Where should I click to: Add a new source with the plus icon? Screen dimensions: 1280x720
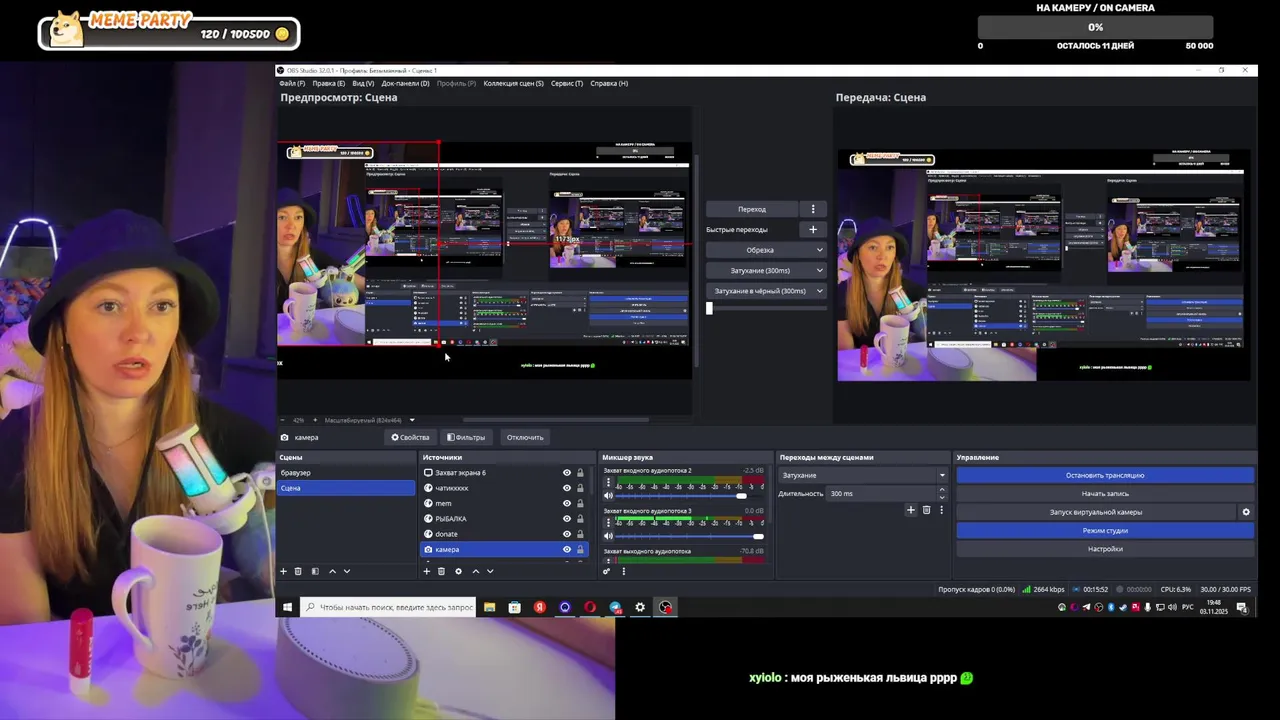pyautogui.click(x=427, y=571)
